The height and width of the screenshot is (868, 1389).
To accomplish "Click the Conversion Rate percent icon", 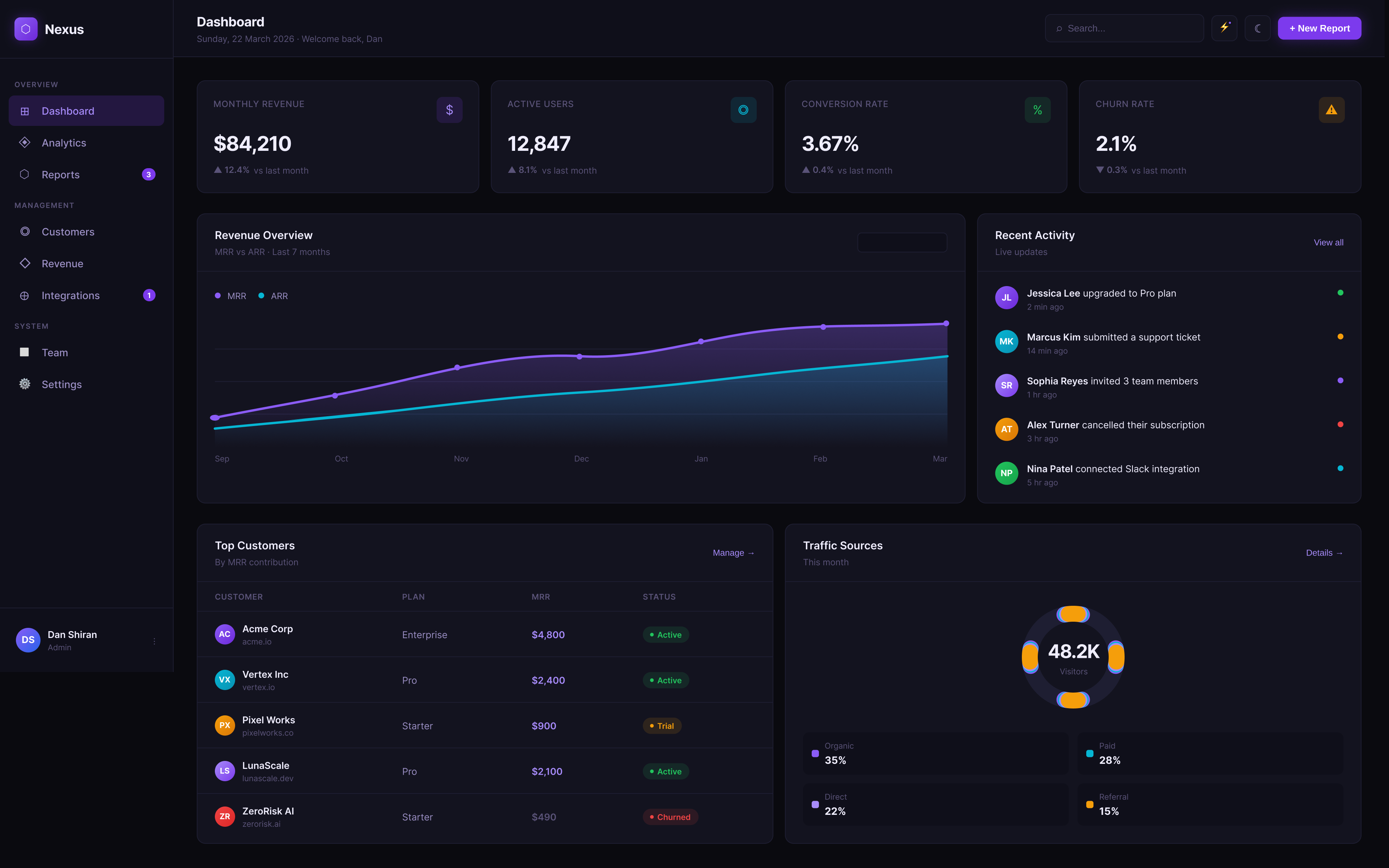I will (1037, 110).
